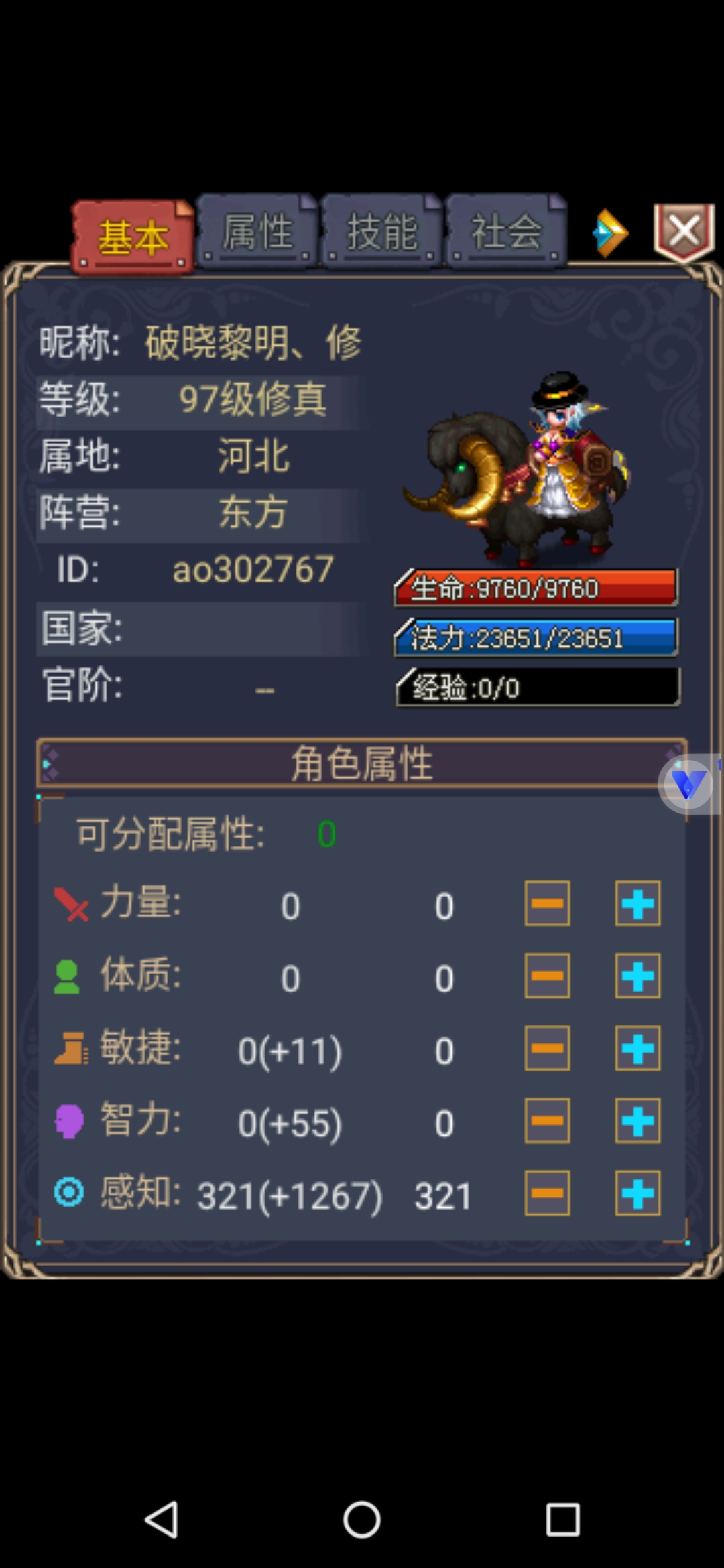Select the 社会 tab

507,232
